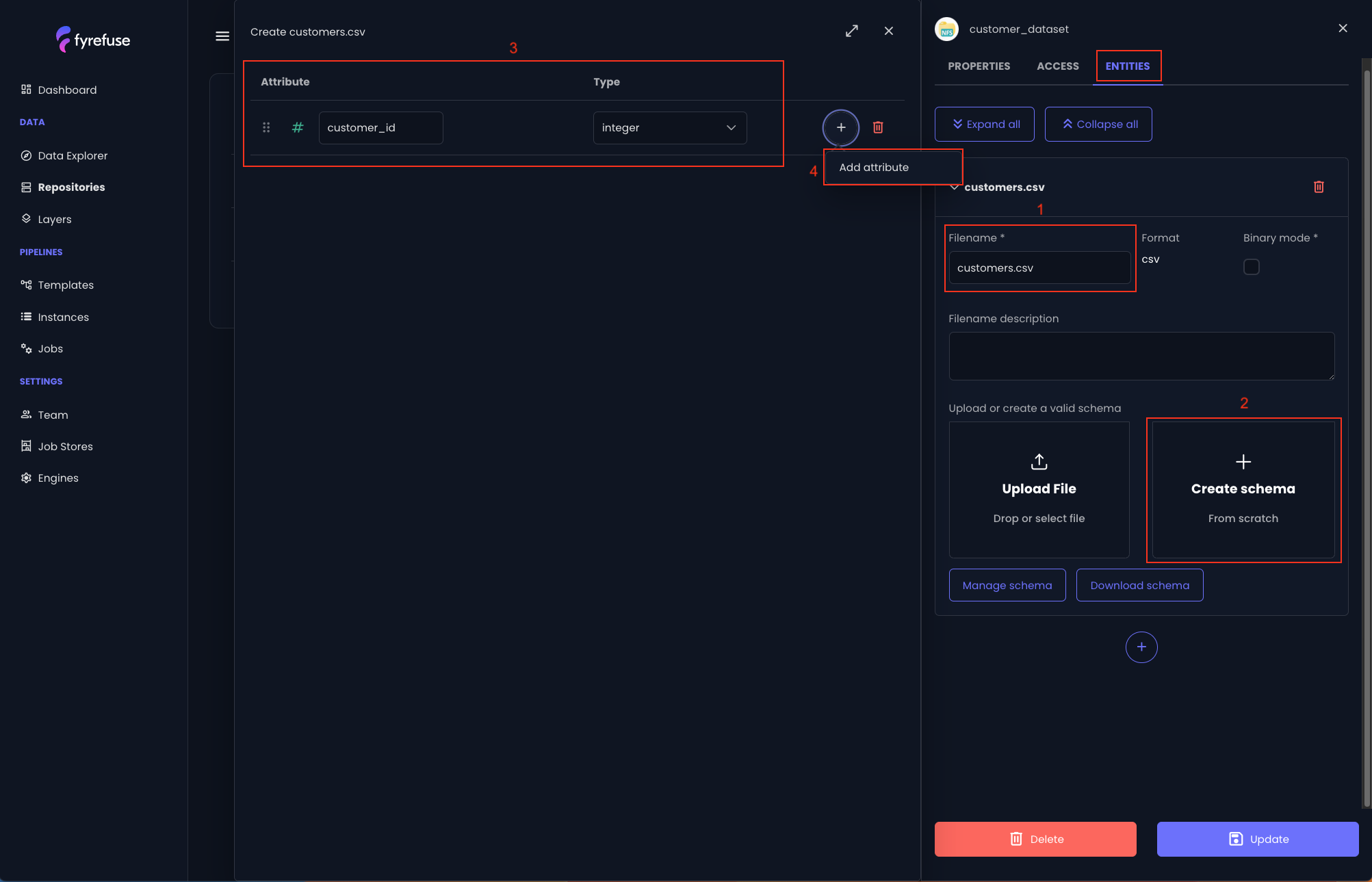Click the Jobs gears icon
This screenshot has width=1372, height=882.
point(26,348)
